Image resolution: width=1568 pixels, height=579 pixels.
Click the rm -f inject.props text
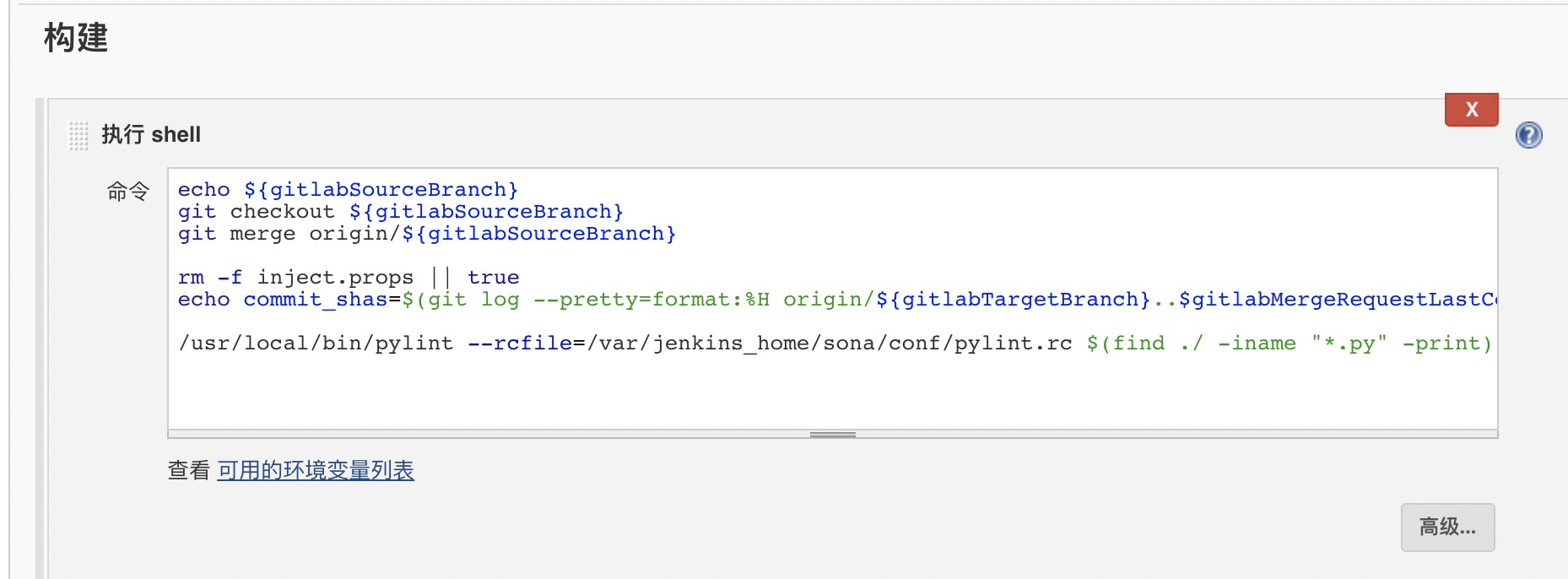[x=295, y=278]
